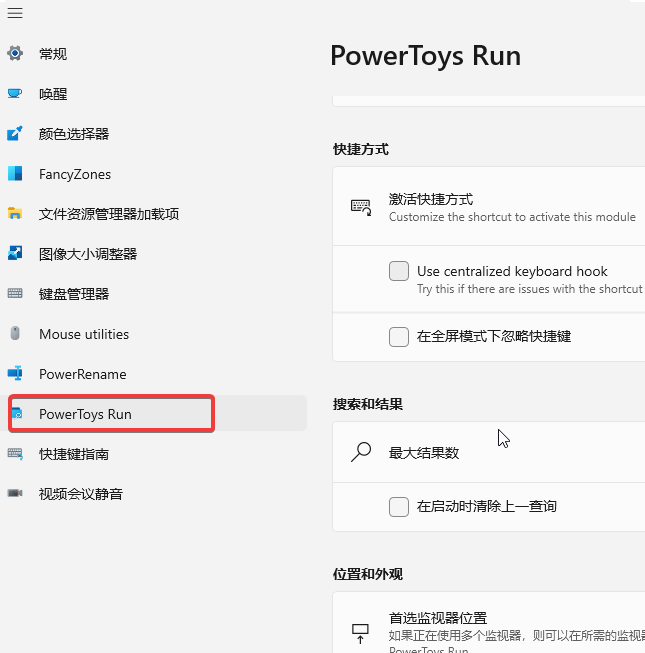Open 文件资源管理器加载项 in the sidebar
The image size is (645, 653).
click(x=153, y=213)
